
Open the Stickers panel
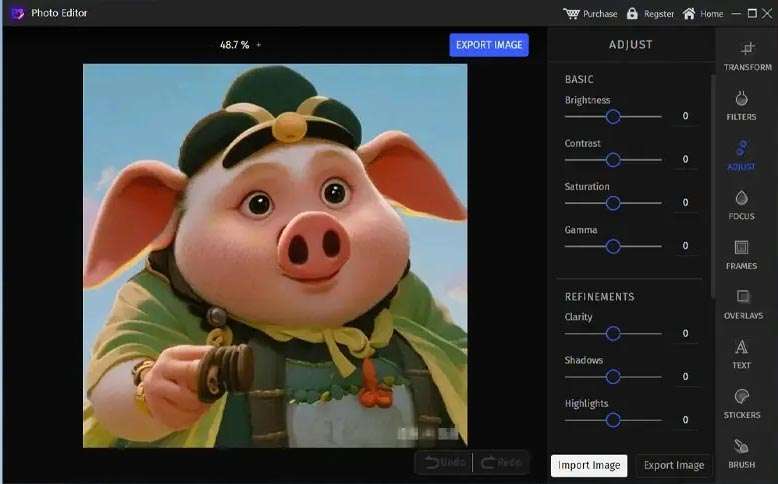pyautogui.click(x=741, y=403)
